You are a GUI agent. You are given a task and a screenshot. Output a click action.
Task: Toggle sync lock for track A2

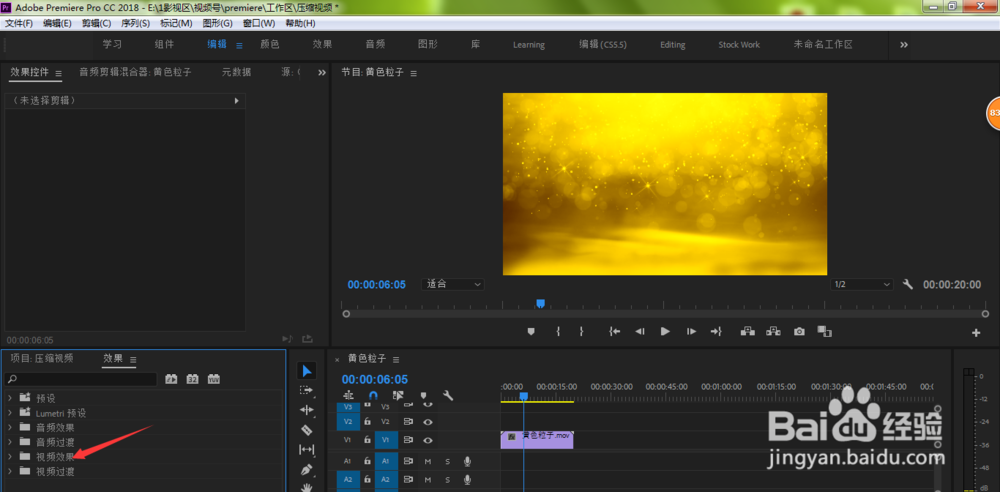(x=408, y=479)
